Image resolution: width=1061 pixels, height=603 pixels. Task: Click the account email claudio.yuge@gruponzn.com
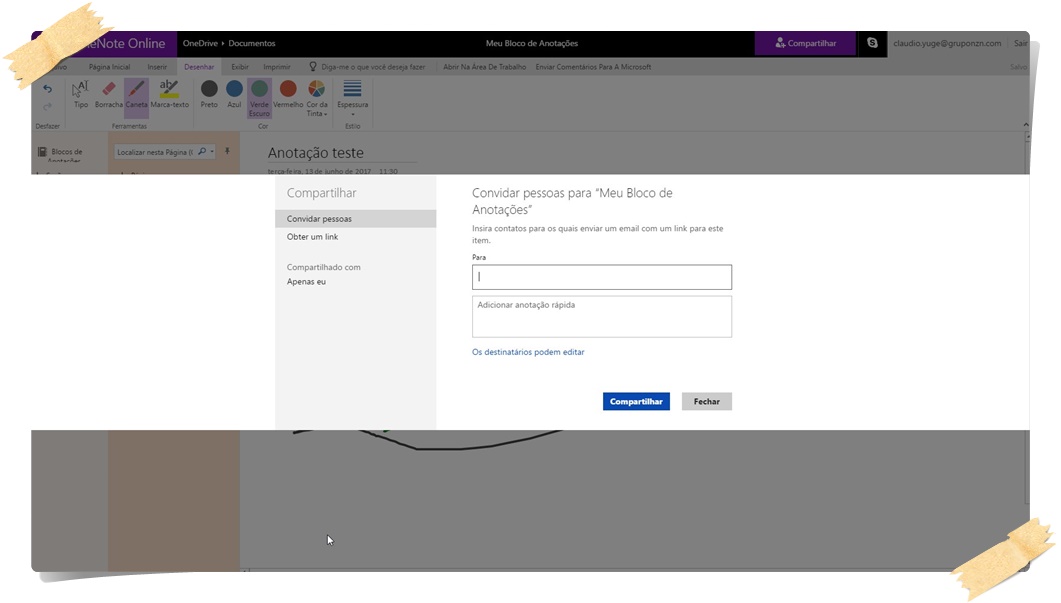(x=947, y=43)
